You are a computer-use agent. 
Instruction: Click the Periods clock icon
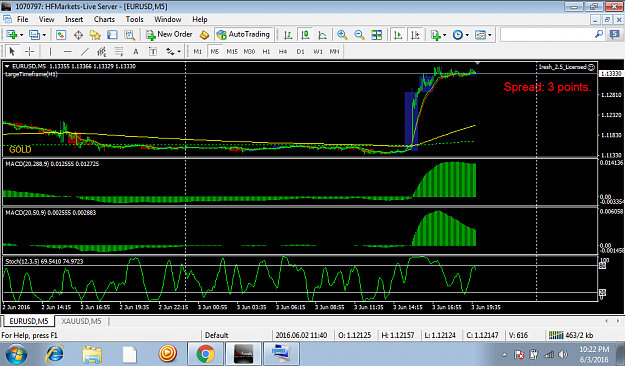[458, 35]
